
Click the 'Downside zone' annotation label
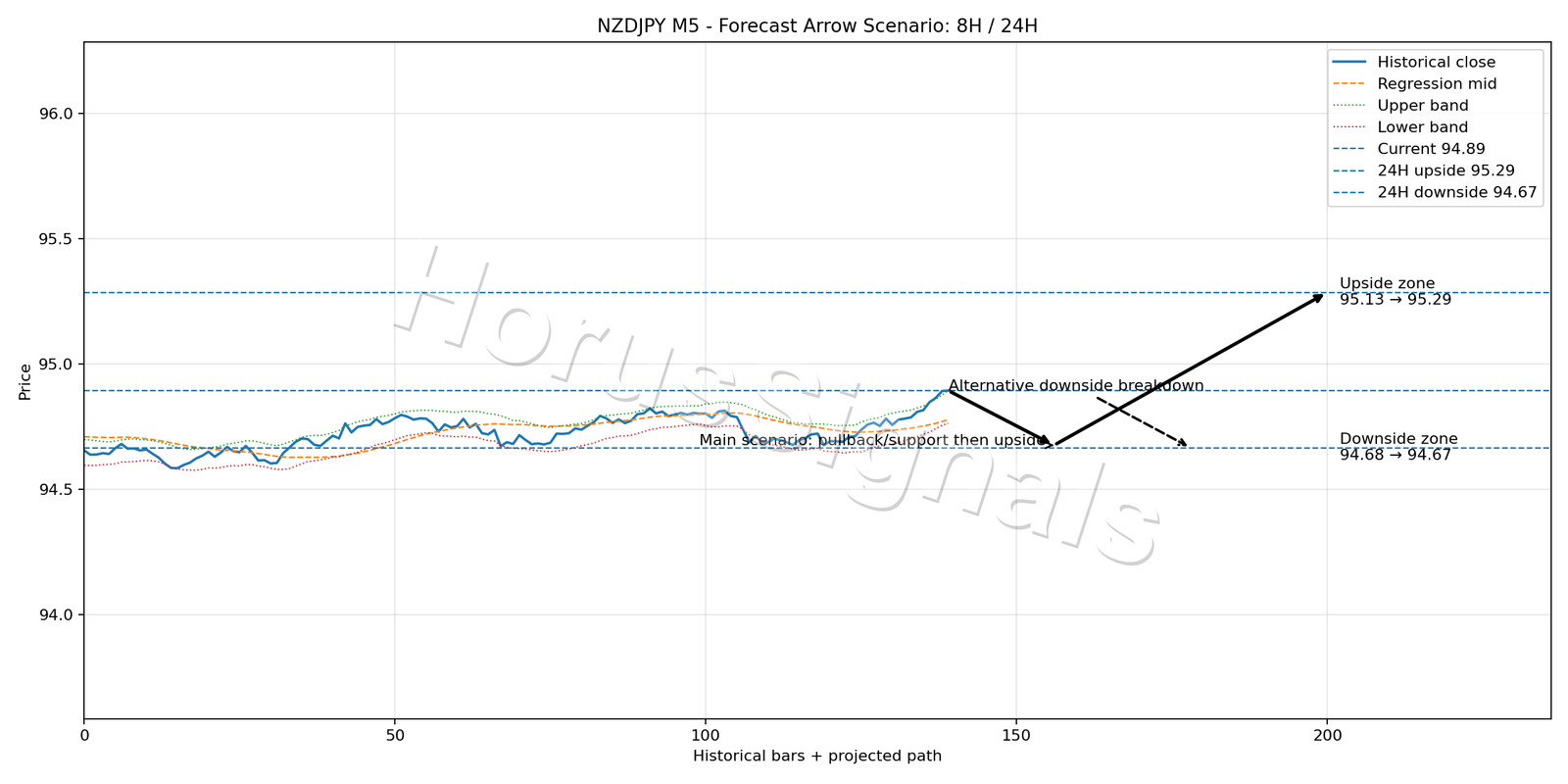coord(1398,439)
